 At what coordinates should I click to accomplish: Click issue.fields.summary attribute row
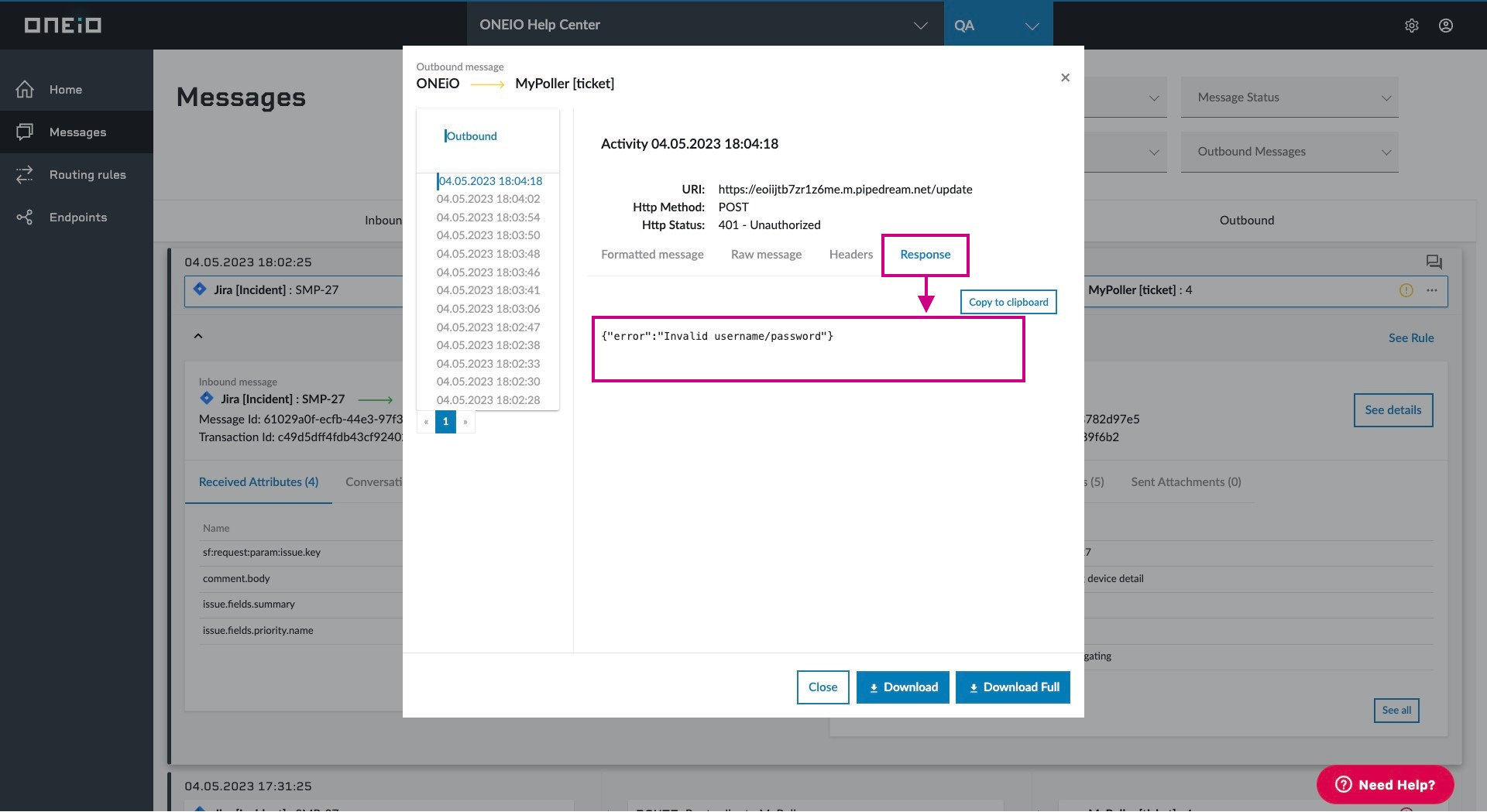click(x=302, y=605)
